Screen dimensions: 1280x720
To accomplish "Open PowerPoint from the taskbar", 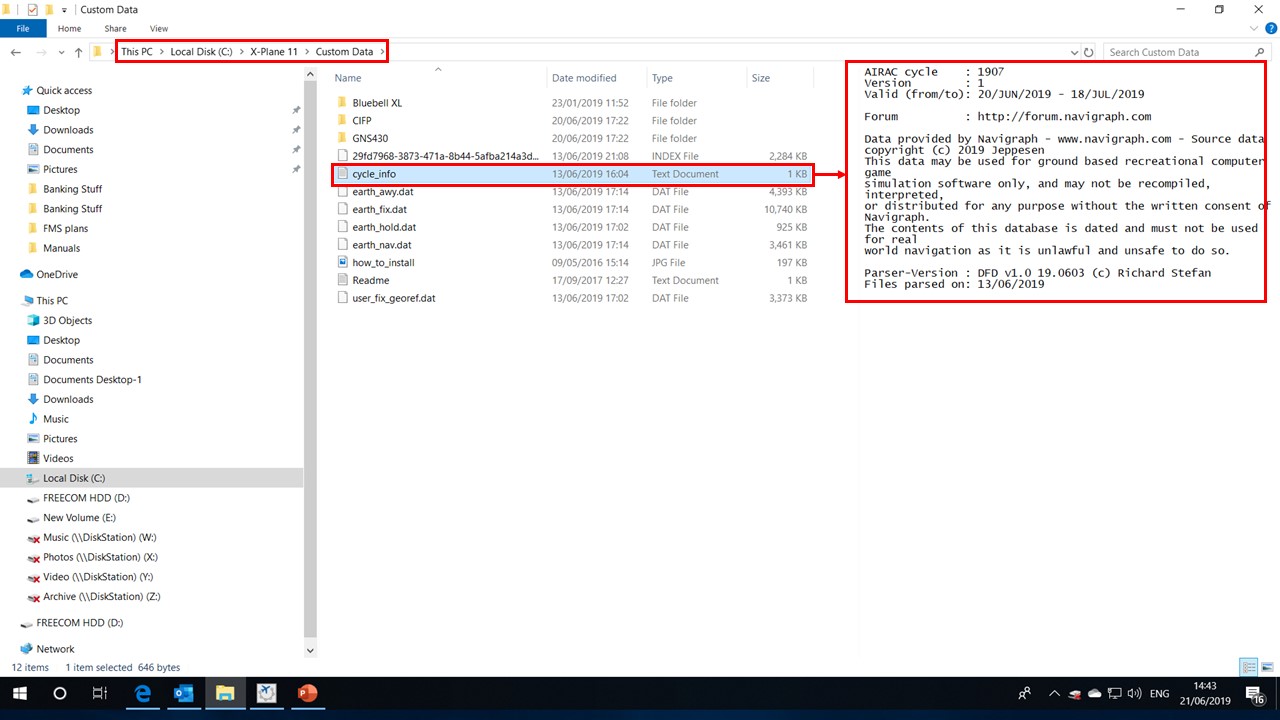I will (x=307, y=693).
